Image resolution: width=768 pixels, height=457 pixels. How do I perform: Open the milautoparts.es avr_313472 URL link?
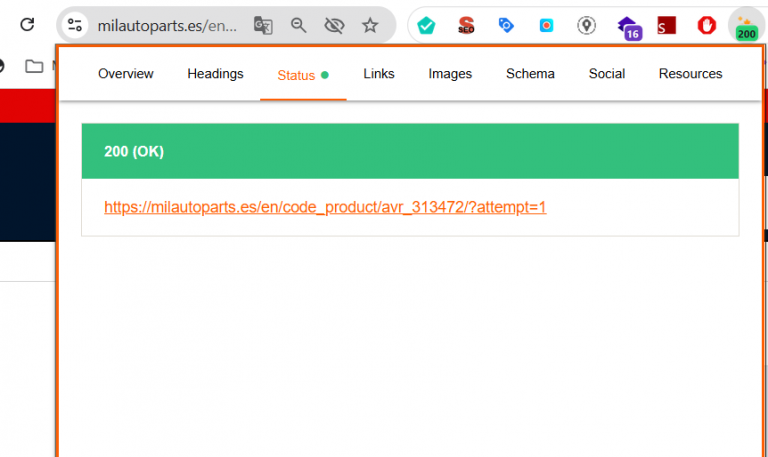click(x=325, y=207)
